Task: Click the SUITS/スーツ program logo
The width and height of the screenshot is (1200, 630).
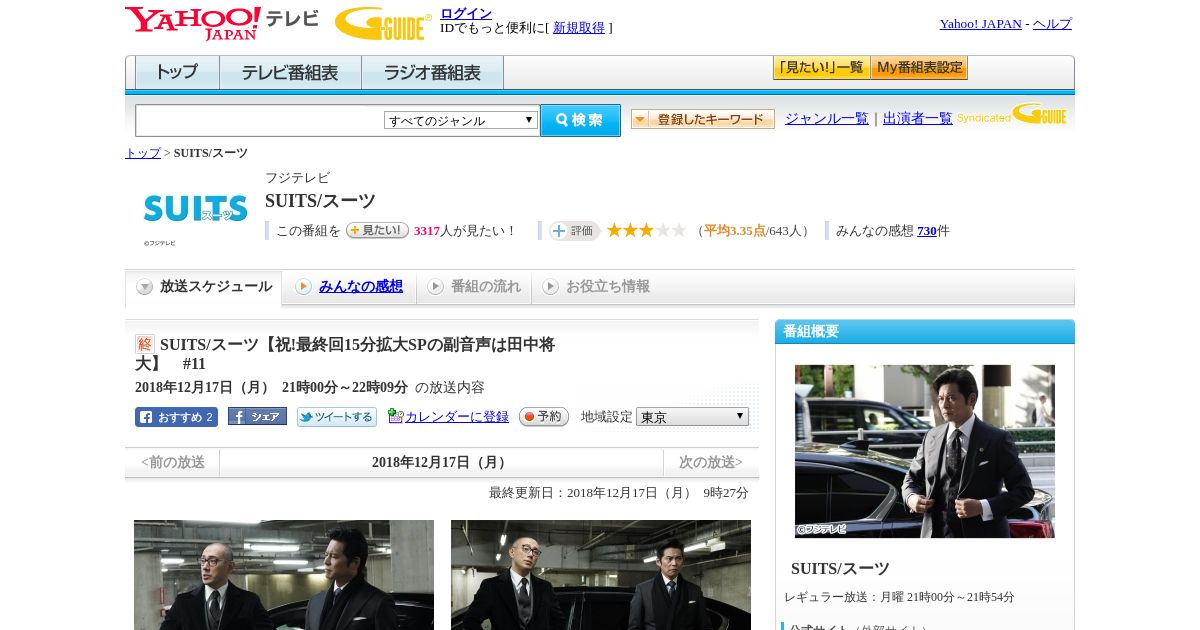Action: pyautogui.click(x=195, y=209)
